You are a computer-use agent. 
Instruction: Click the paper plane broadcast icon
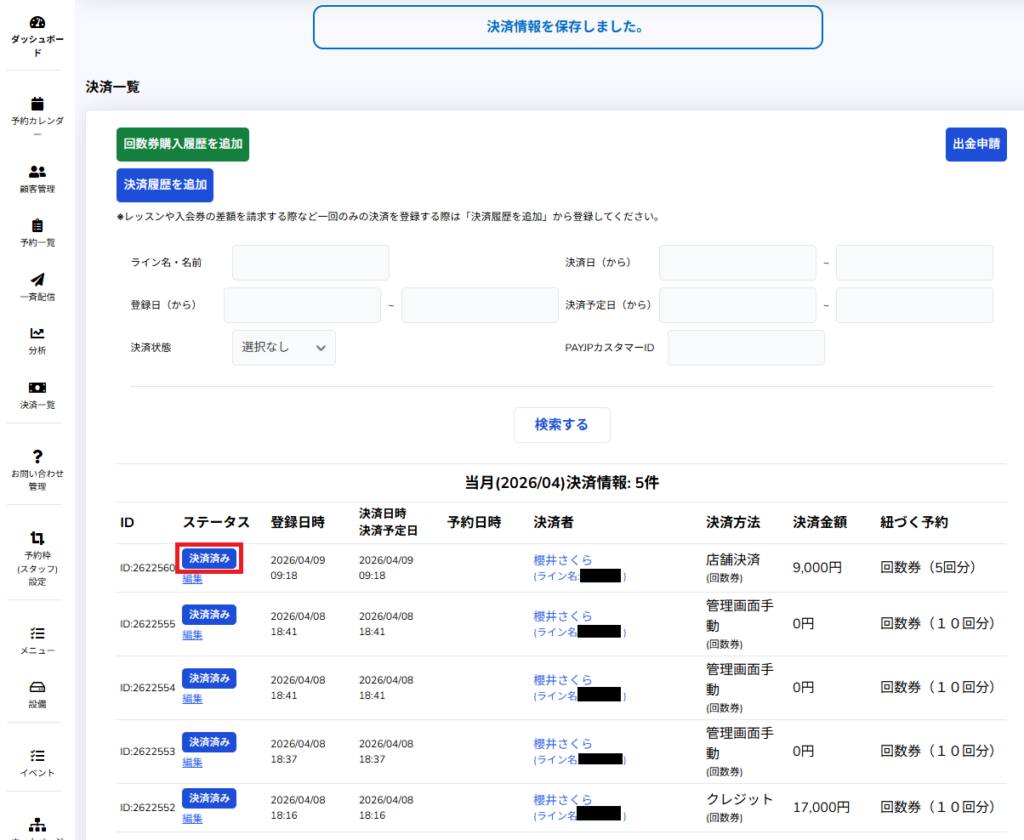coord(37,280)
